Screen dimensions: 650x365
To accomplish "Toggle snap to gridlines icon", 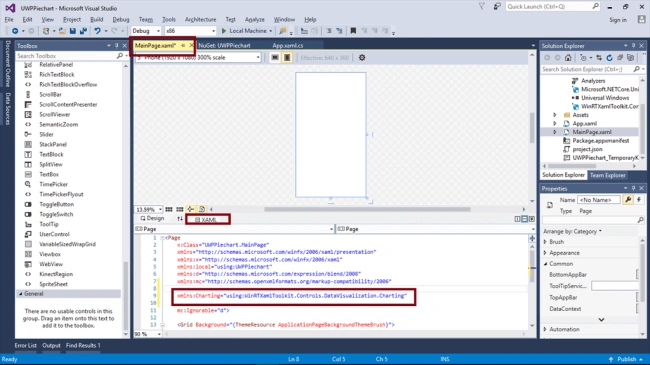I will pos(179,209).
